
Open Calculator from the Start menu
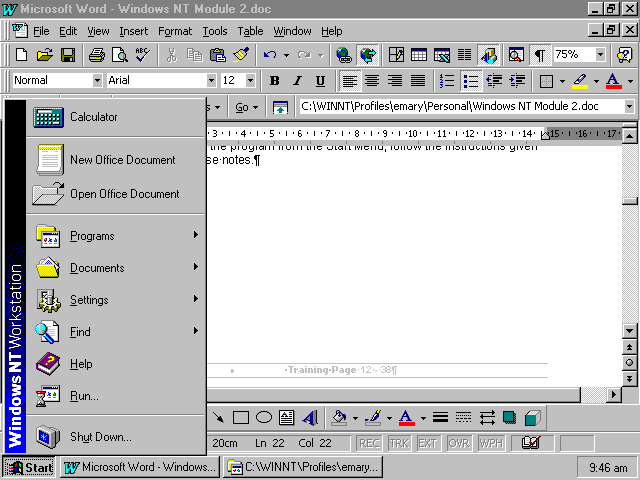pos(93,117)
